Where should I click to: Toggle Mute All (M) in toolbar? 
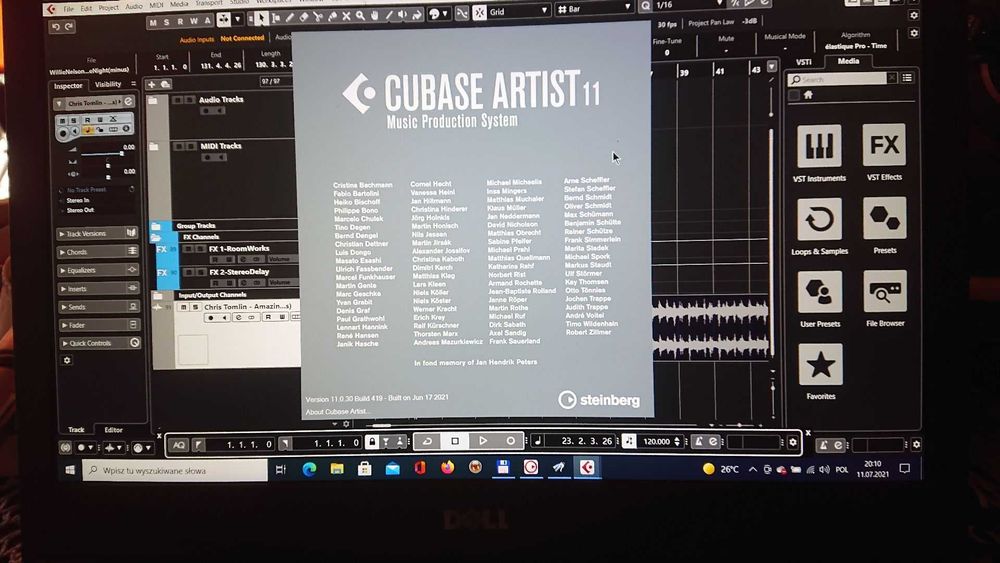coord(153,22)
